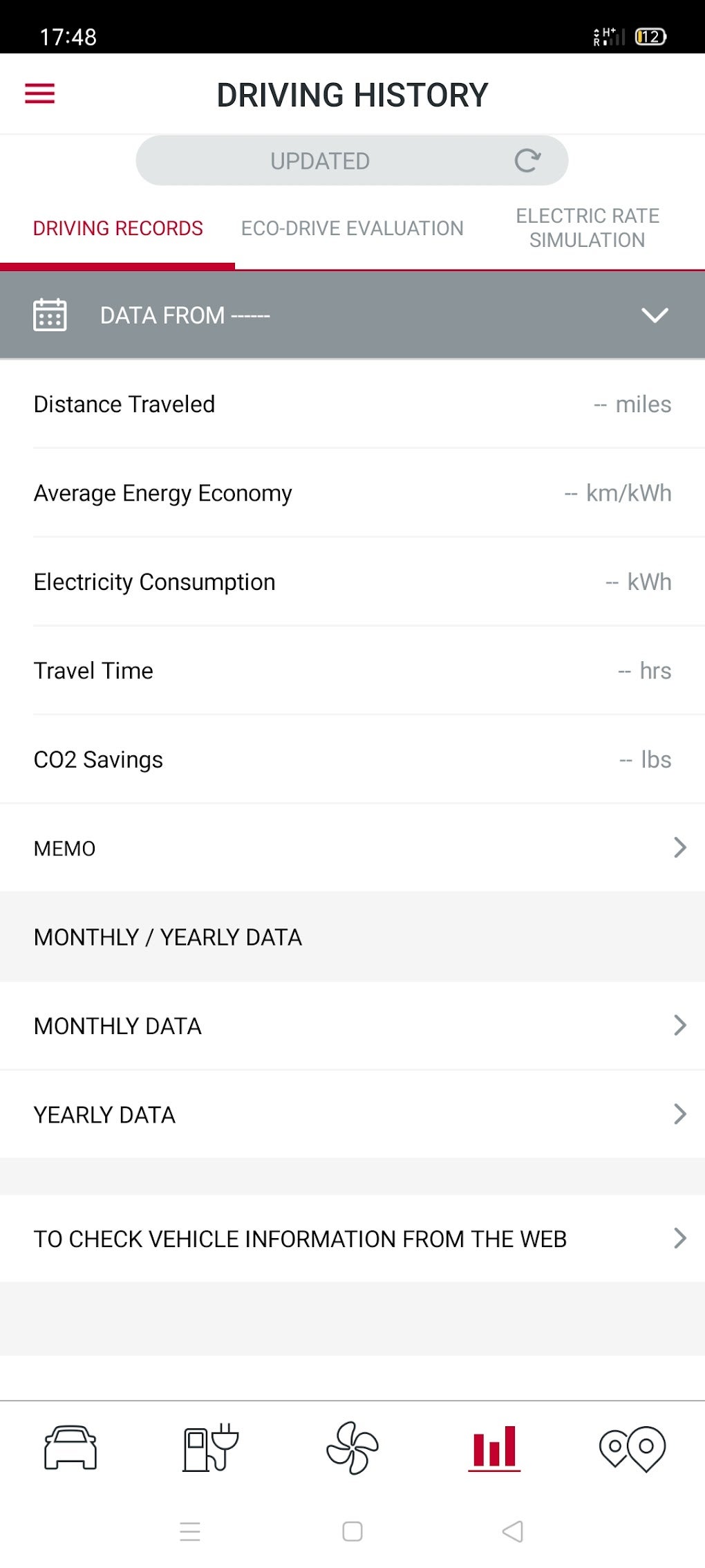Open the climate fan icon
Screen dimensions: 705x1568
pyautogui.click(x=352, y=1447)
